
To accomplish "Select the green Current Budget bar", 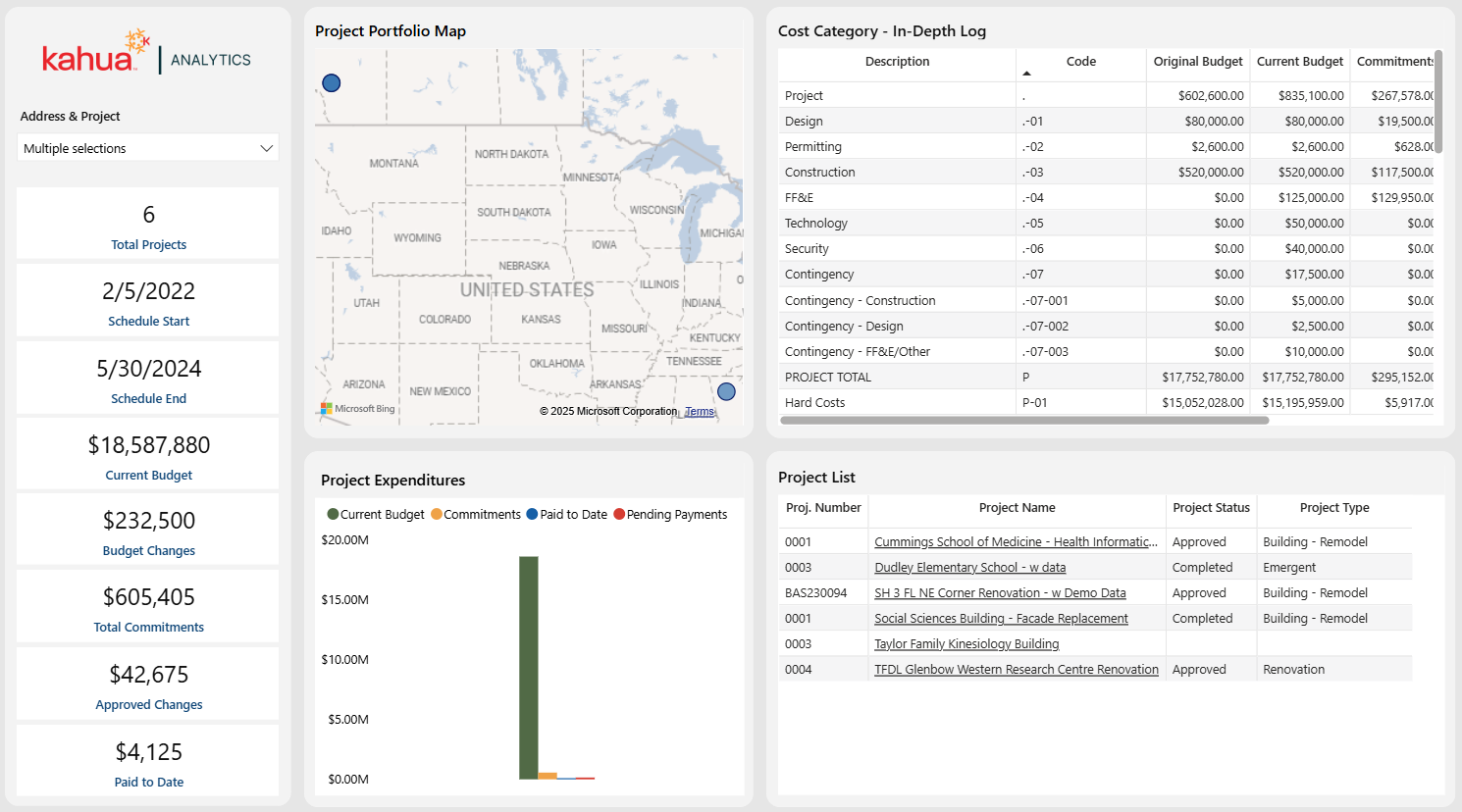I will (x=529, y=667).
